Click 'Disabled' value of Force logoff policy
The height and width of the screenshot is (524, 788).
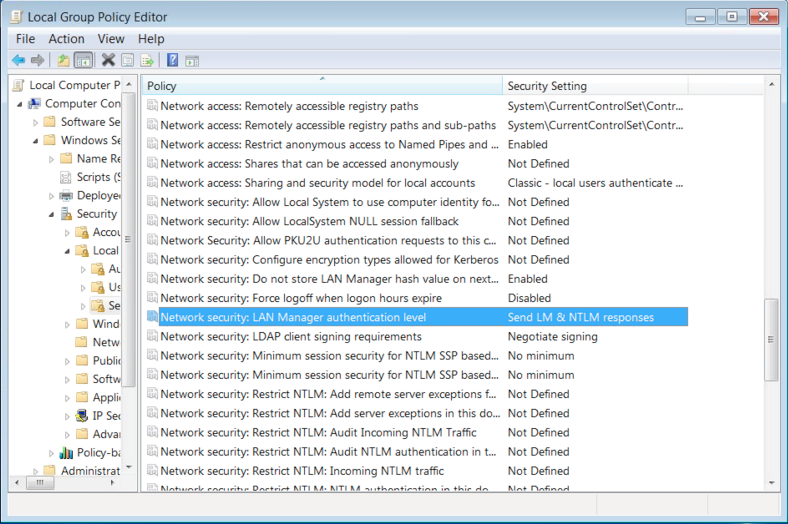click(x=529, y=298)
